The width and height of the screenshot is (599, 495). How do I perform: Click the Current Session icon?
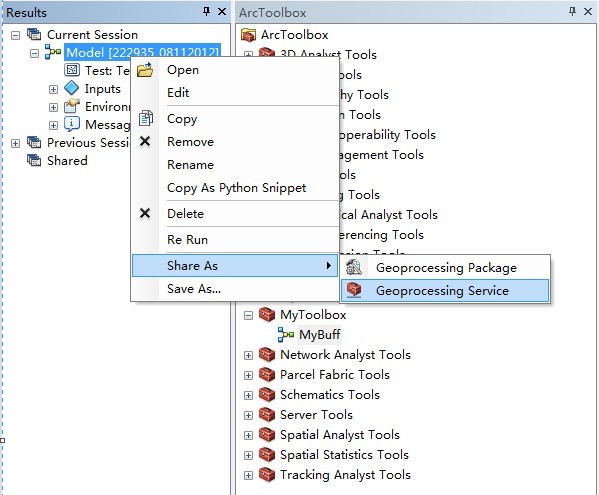coord(34,34)
